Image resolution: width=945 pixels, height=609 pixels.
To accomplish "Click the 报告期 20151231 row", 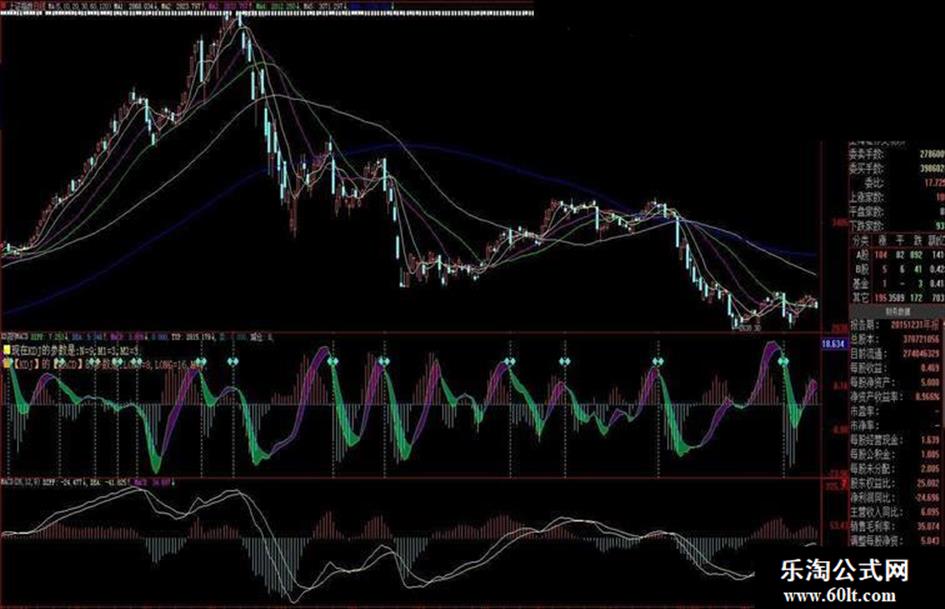I will pos(897,325).
